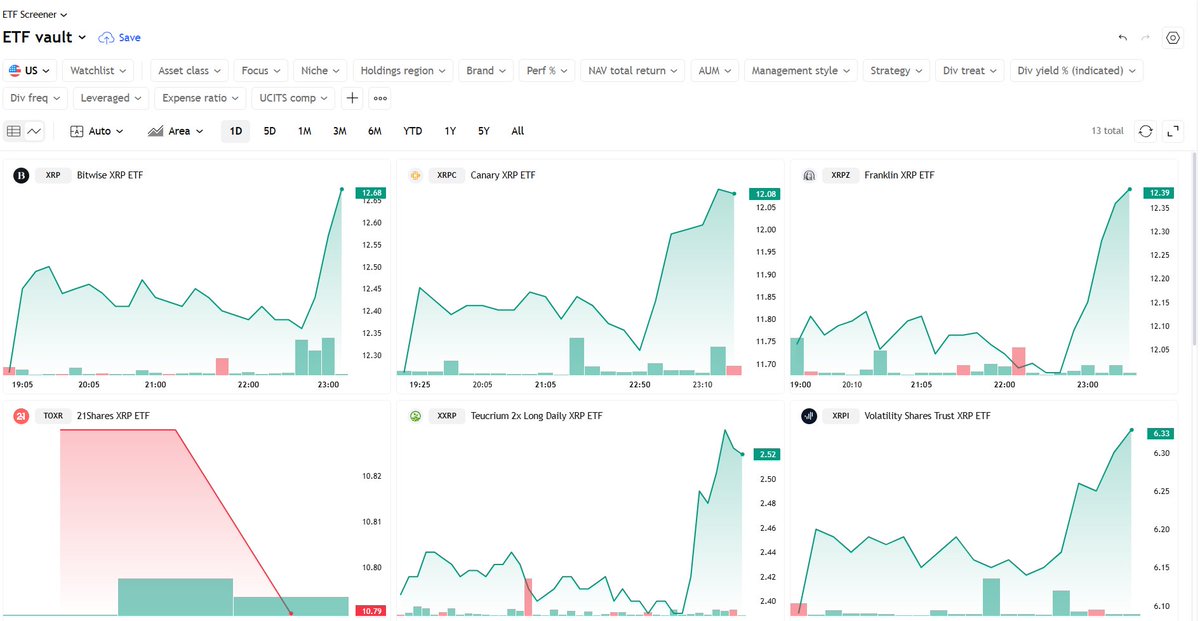Click the XRPI ticker badge

[841, 416]
